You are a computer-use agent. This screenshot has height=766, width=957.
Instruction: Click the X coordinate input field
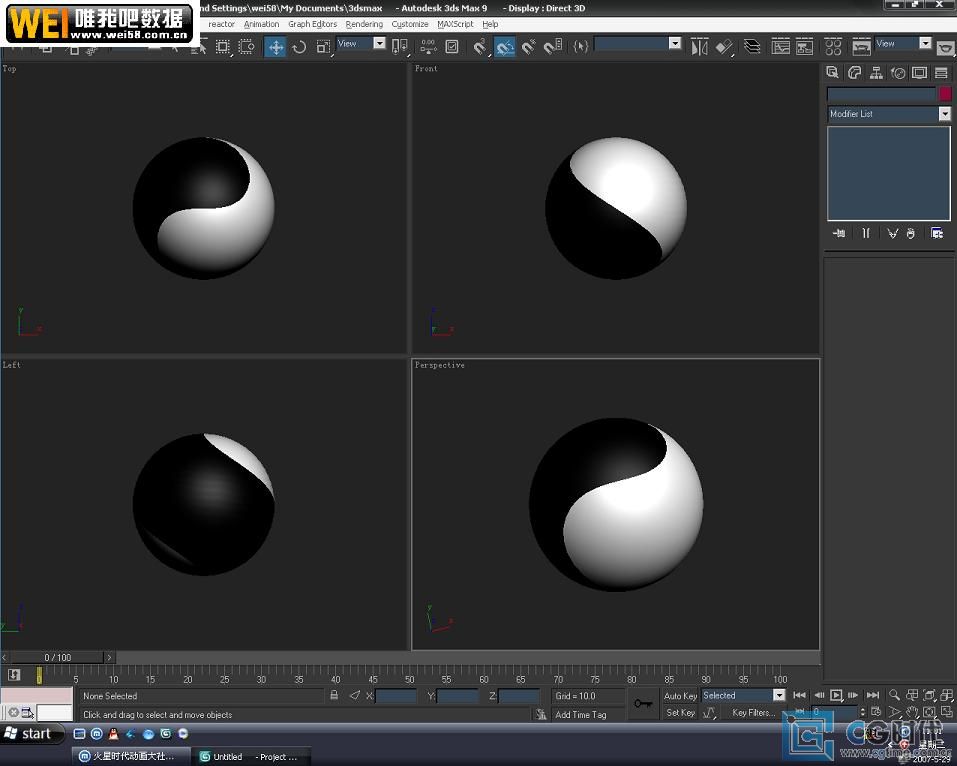pyautogui.click(x=396, y=695)
